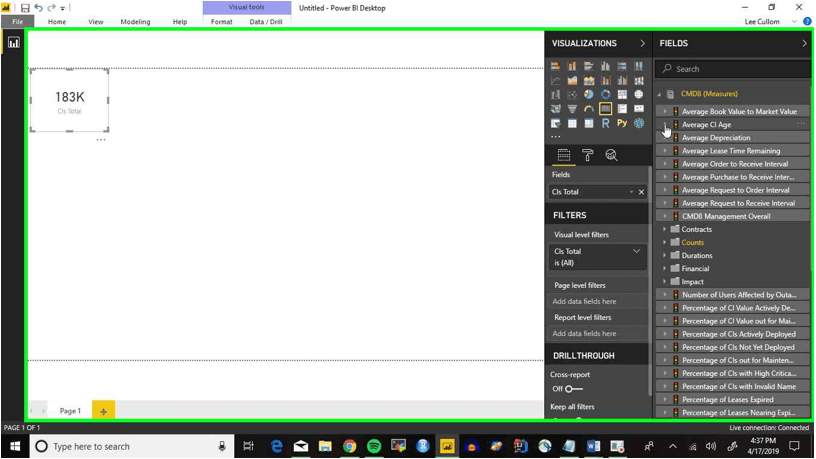The width and height of the screenshot is (816, 459).
Task: Choose the Matrix visualization
Action: pos(589,123)
